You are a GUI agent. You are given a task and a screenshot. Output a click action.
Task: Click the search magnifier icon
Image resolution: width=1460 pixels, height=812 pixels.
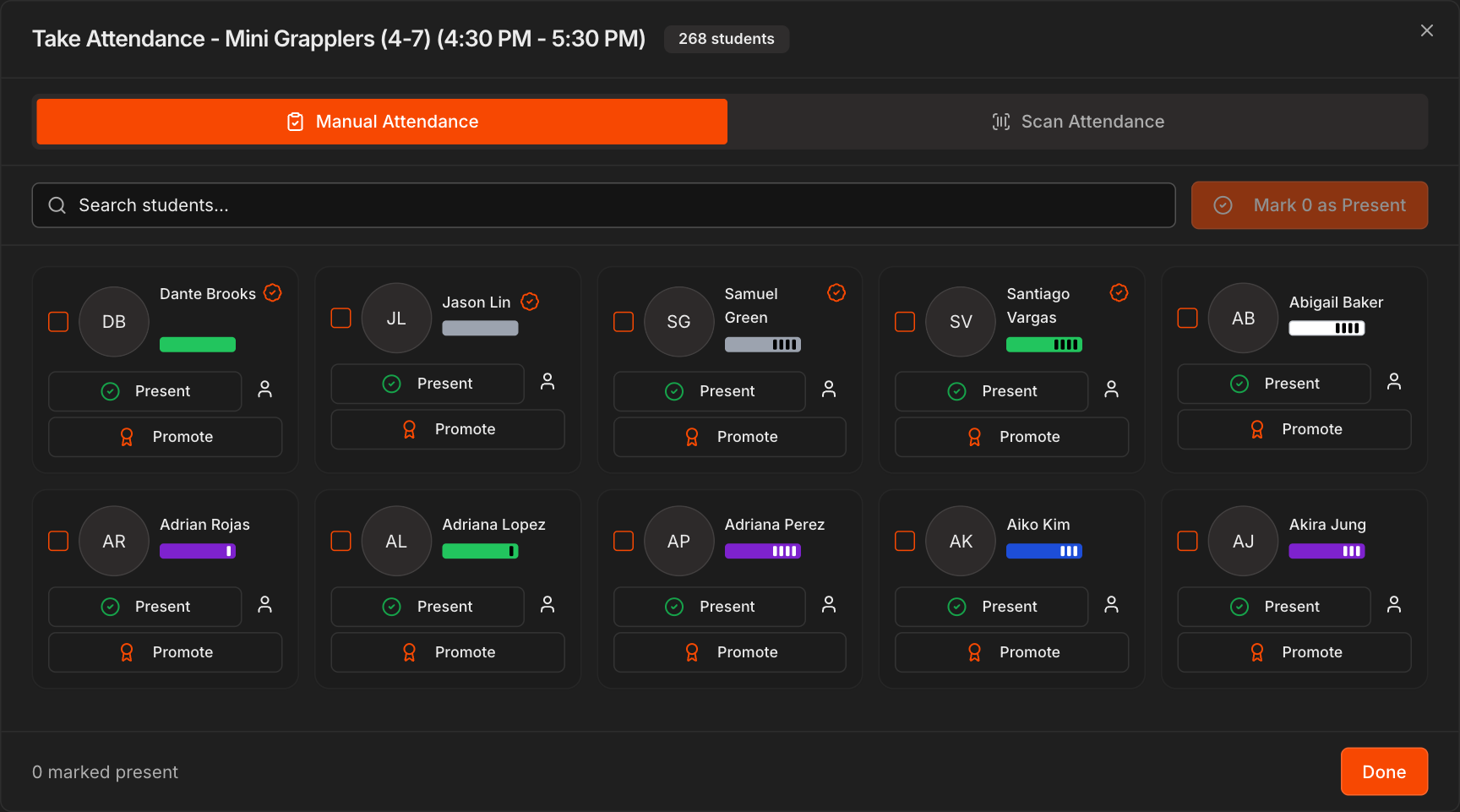(x=57, y=205)
